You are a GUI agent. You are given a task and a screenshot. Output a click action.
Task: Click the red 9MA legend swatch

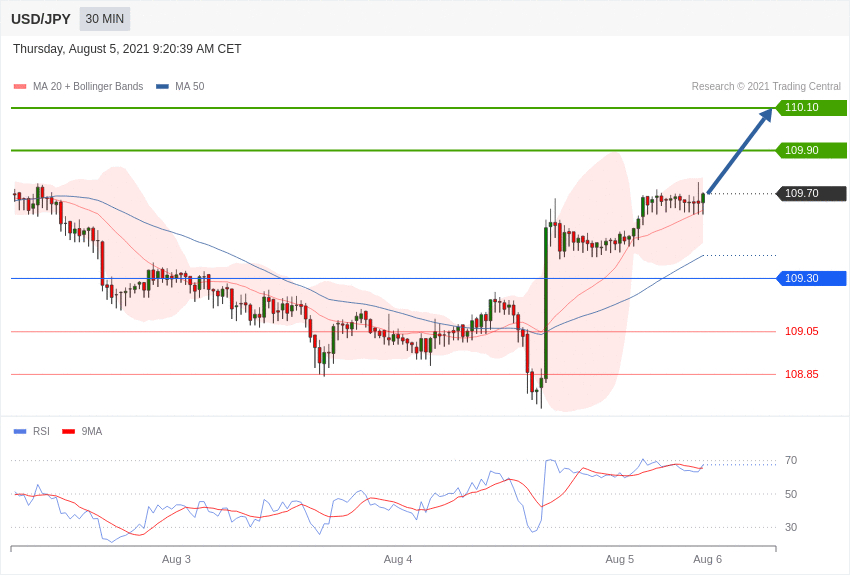point(68,431)
